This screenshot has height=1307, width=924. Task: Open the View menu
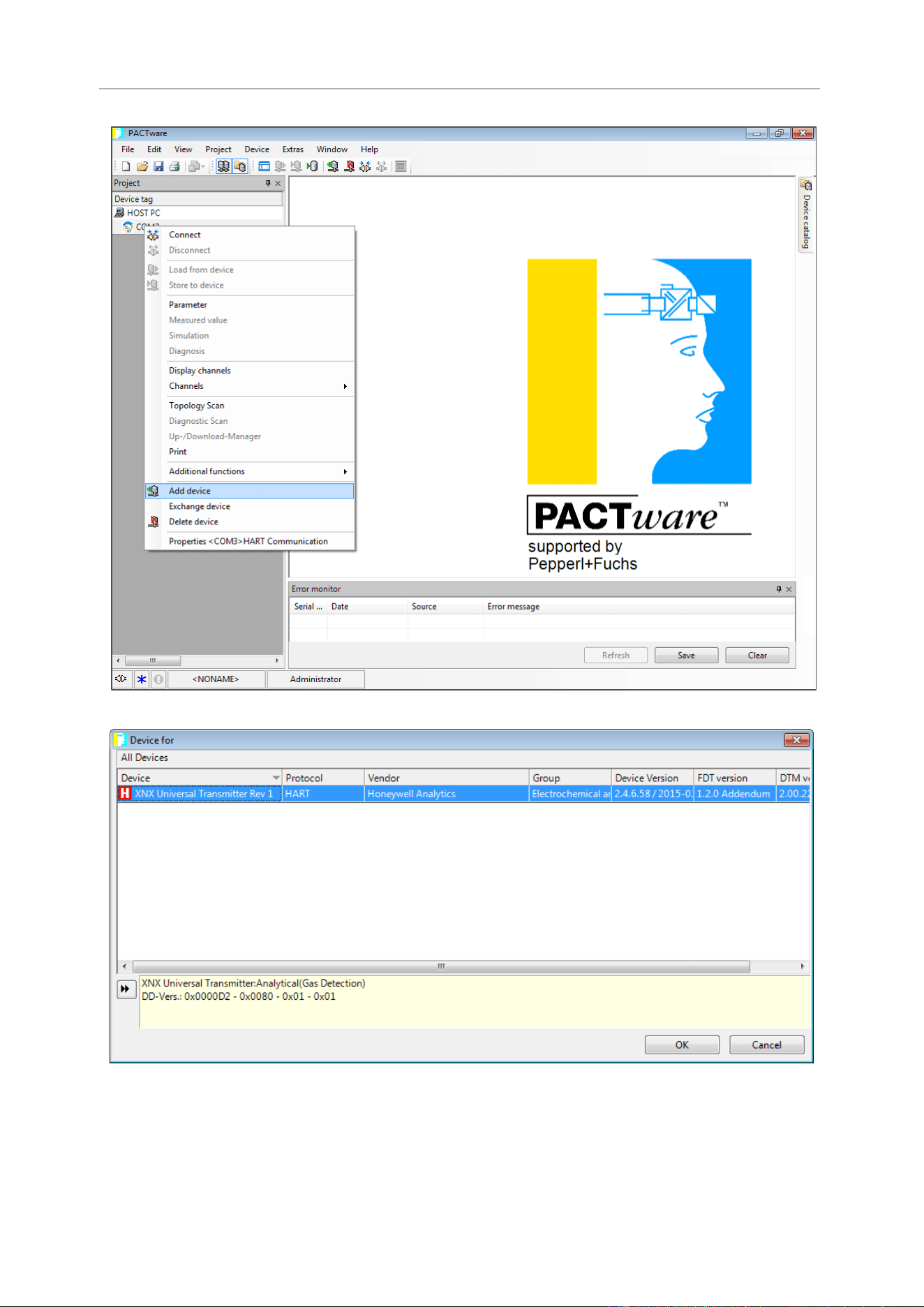click(184, 149)
